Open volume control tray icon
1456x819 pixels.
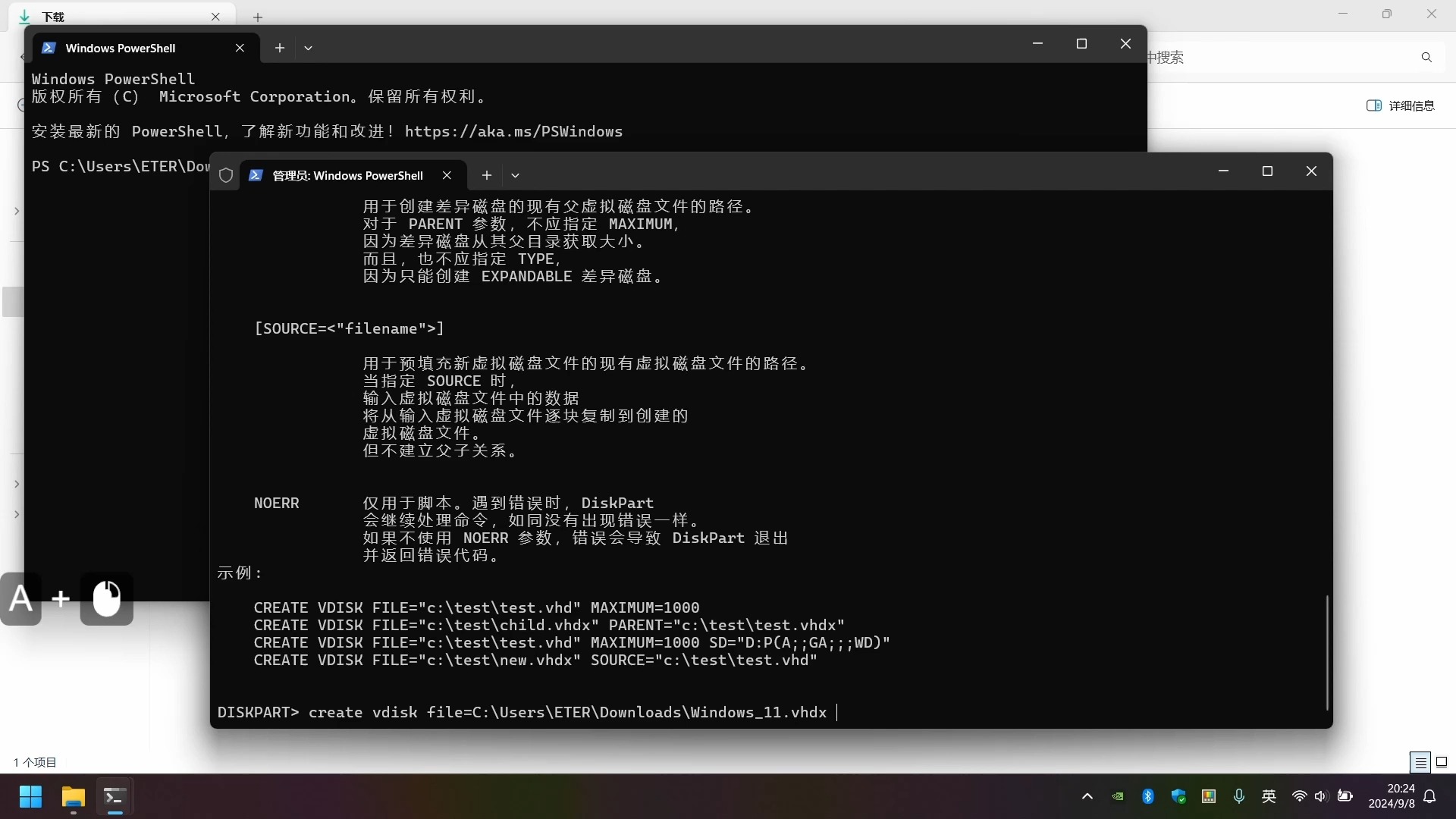pyautogui.click(x=1321, y=796)
